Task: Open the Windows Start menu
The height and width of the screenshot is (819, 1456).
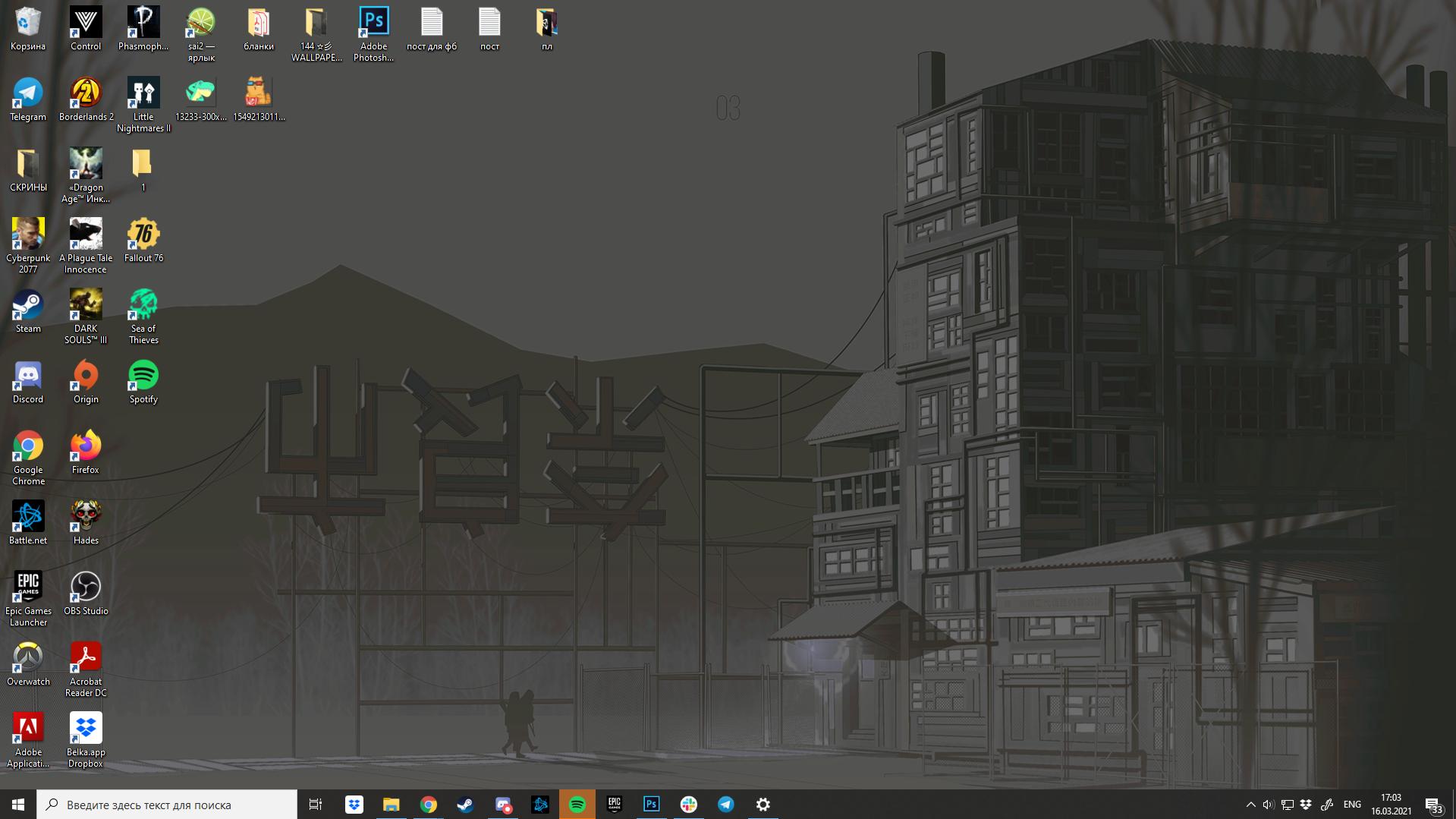Action: point(18,805)
